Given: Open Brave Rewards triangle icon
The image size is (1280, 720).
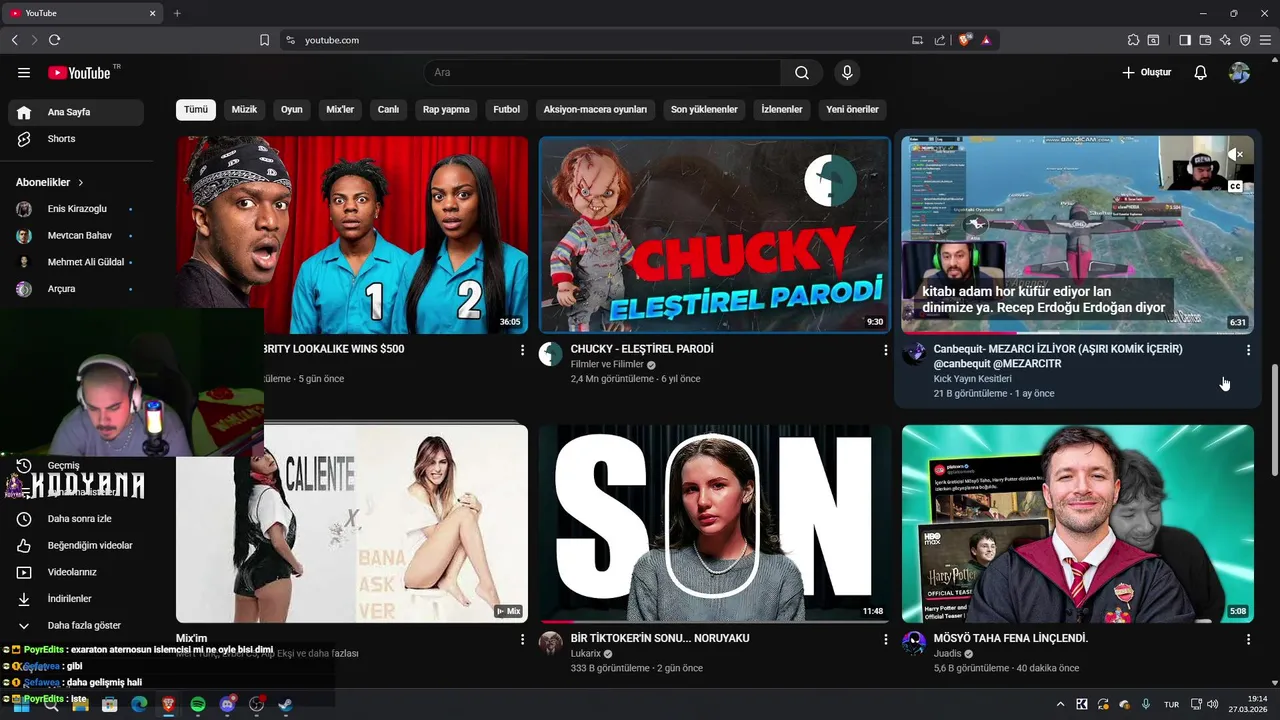Looking at the screenshot, I should [986, 40].
